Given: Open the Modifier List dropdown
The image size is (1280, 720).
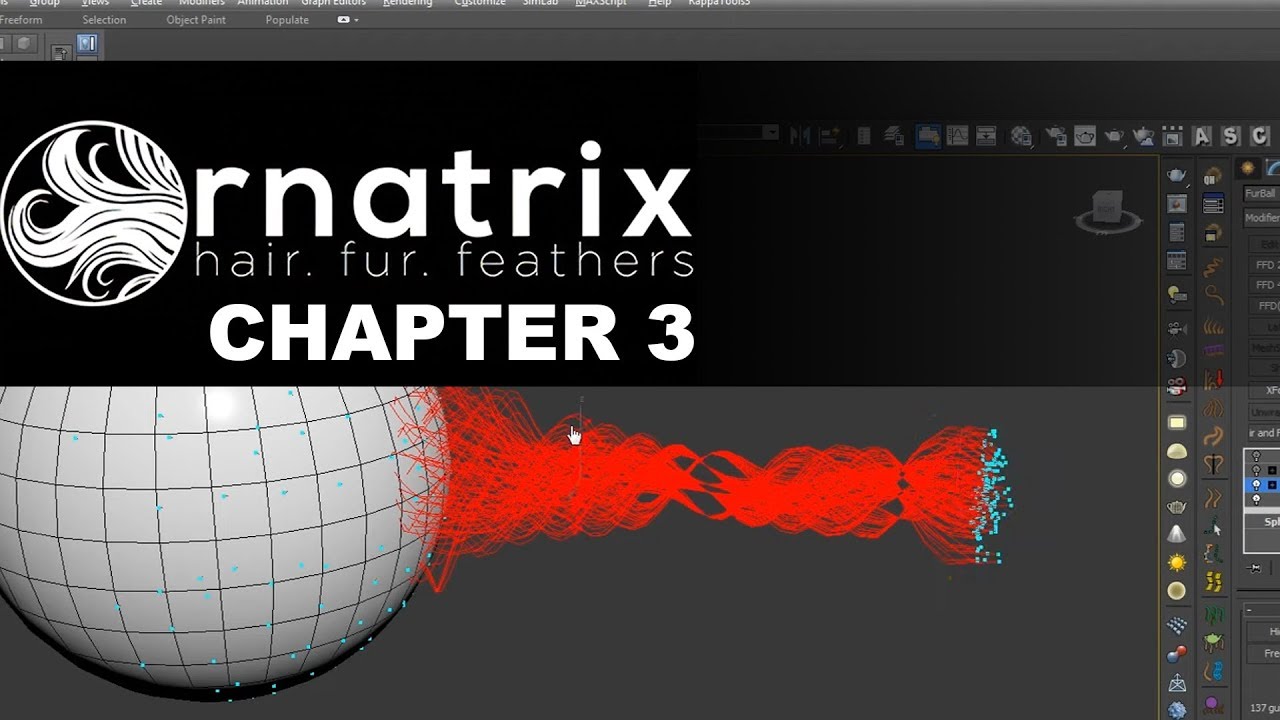Looking at the screenshot, I should coord(1260,217).
